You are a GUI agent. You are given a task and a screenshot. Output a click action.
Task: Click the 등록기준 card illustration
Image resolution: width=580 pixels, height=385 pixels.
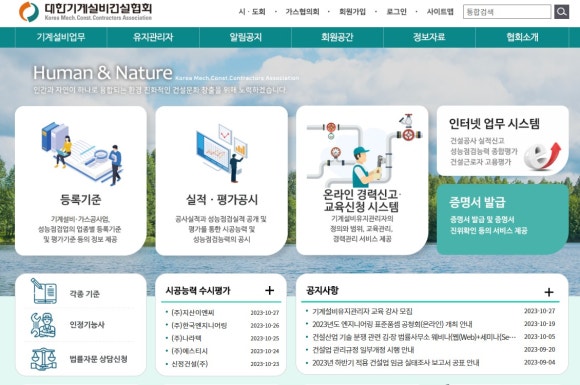pyautogui.click(x=81, y=153)
